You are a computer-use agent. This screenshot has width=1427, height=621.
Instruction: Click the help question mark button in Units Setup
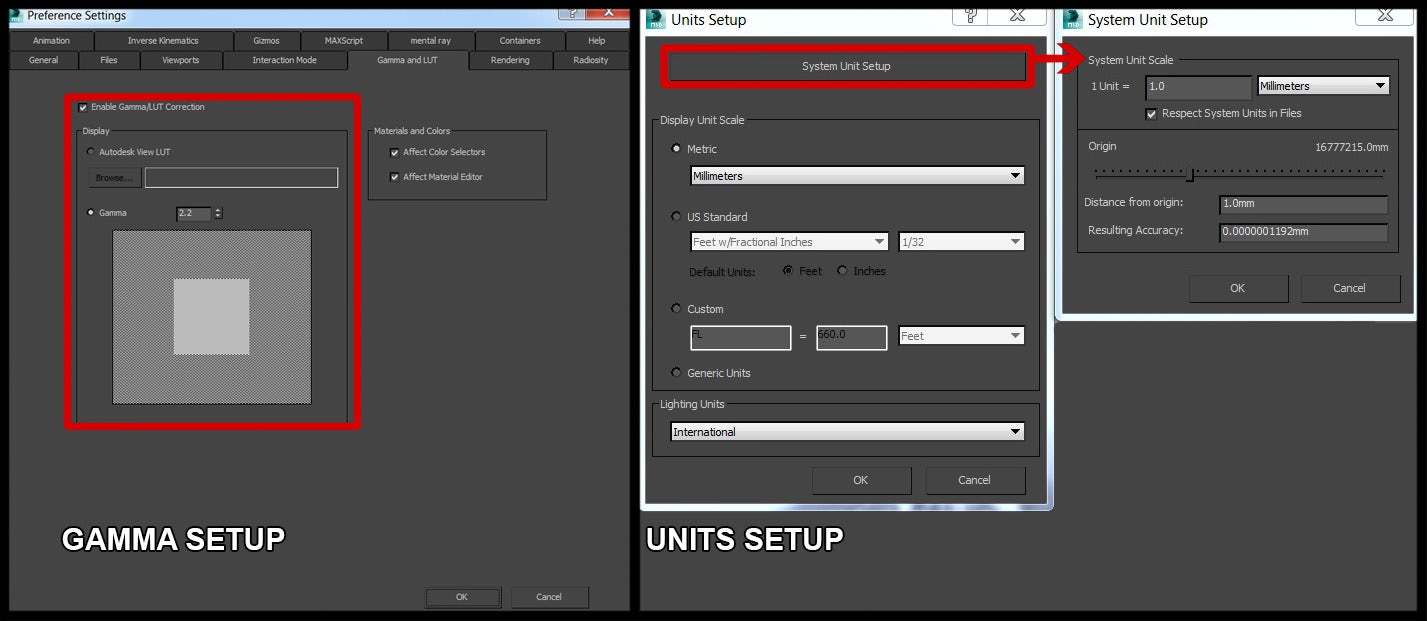point(970,14)
